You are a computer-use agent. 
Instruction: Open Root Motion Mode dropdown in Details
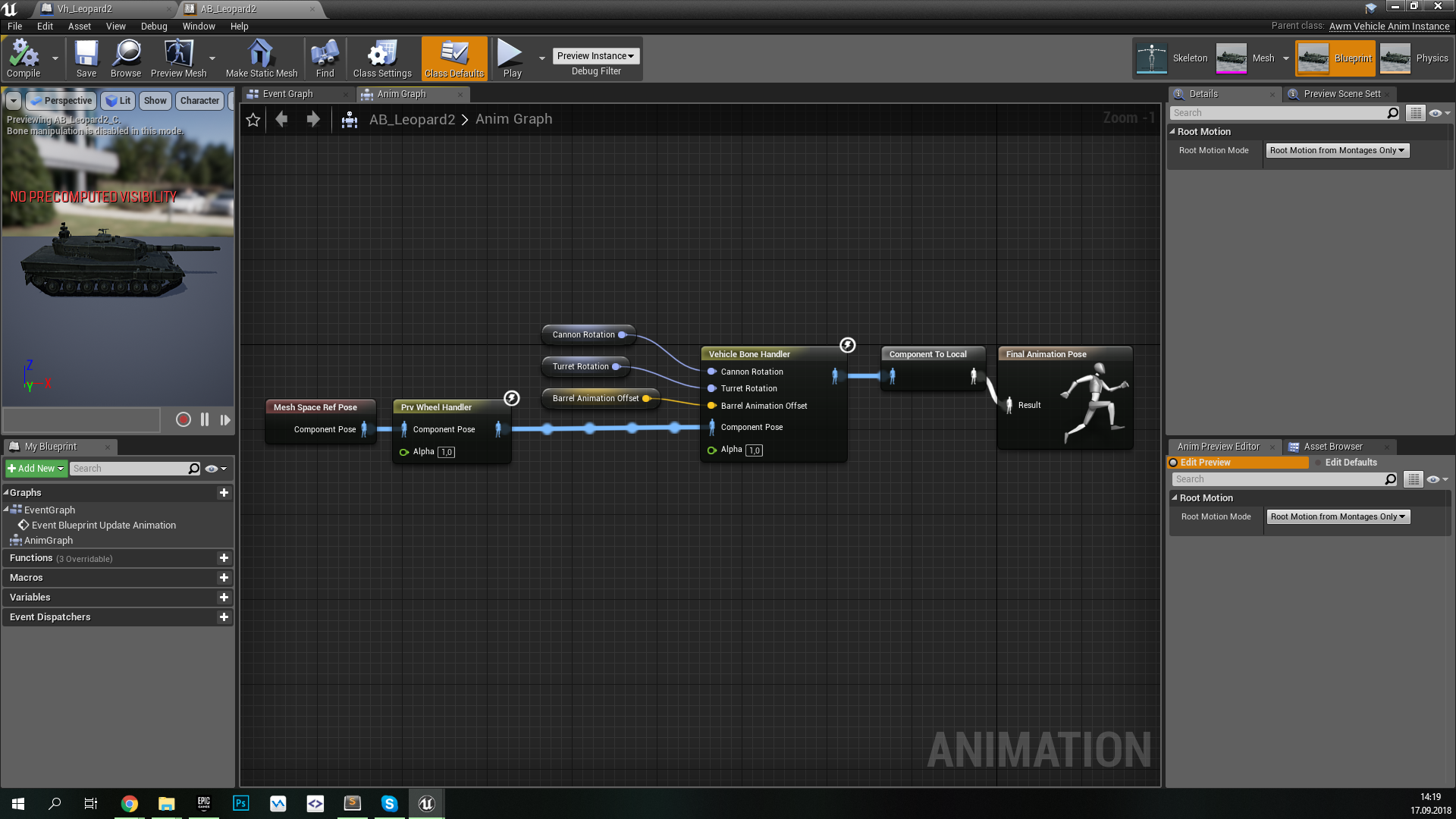point(1337,151)
